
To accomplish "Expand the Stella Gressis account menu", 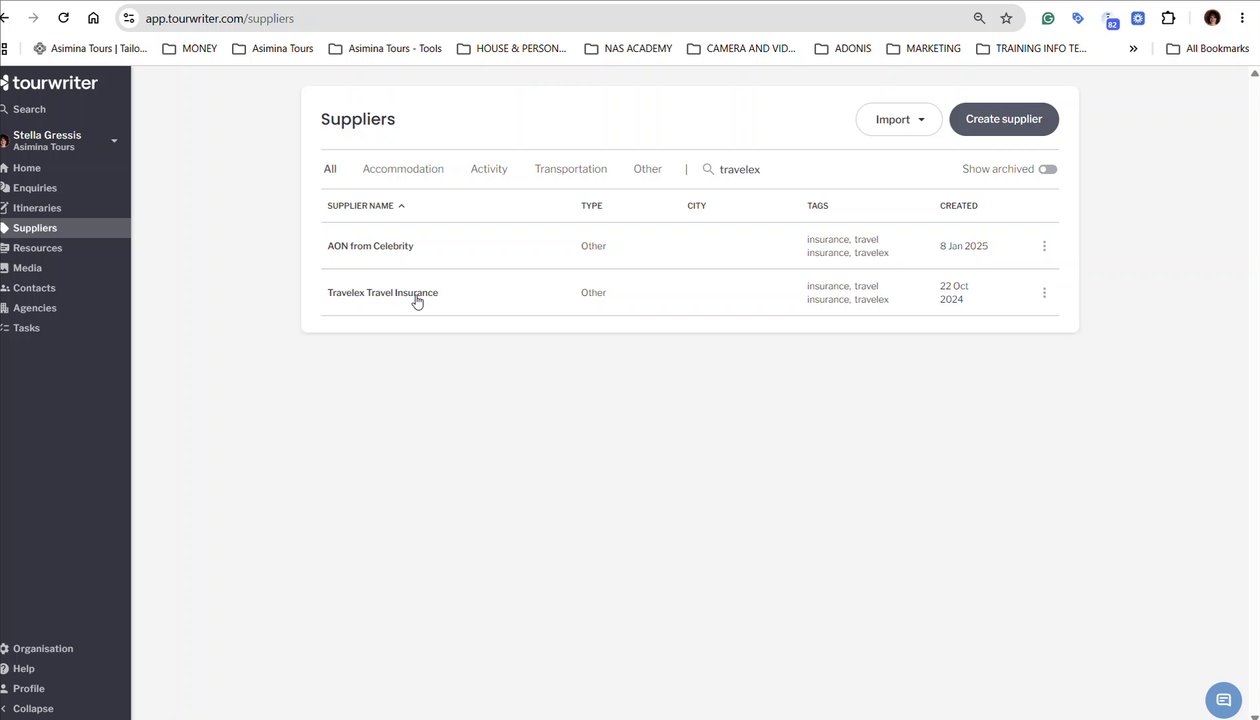I will pos(114,141).
